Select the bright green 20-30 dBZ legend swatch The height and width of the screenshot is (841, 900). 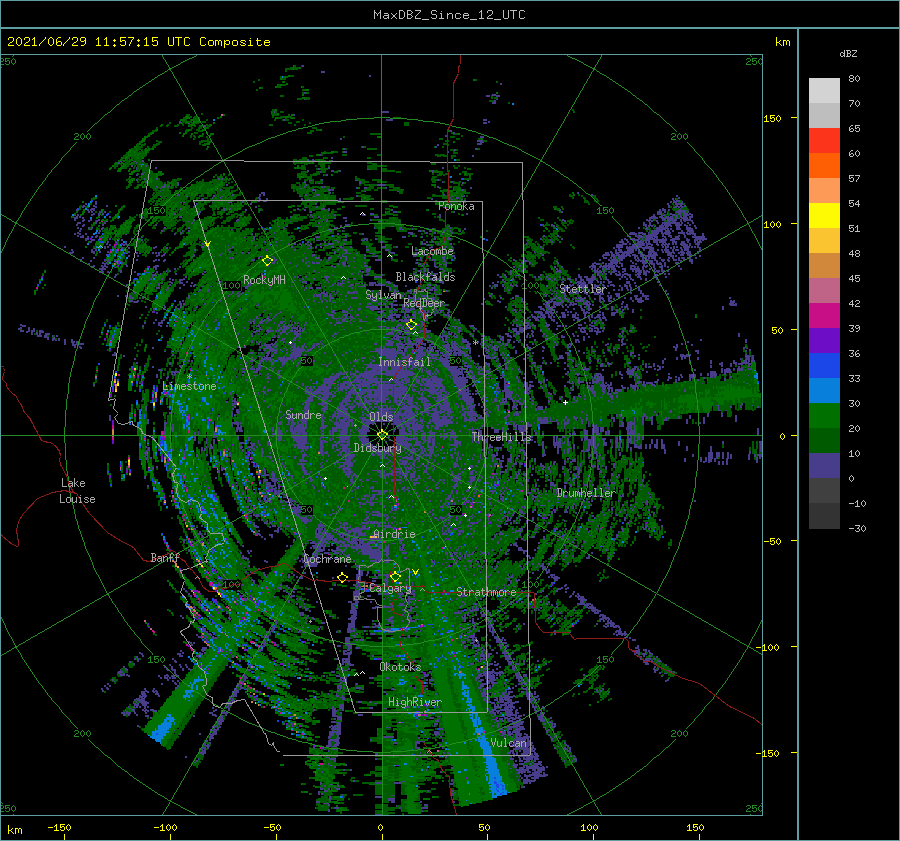[x=824, y=416]
